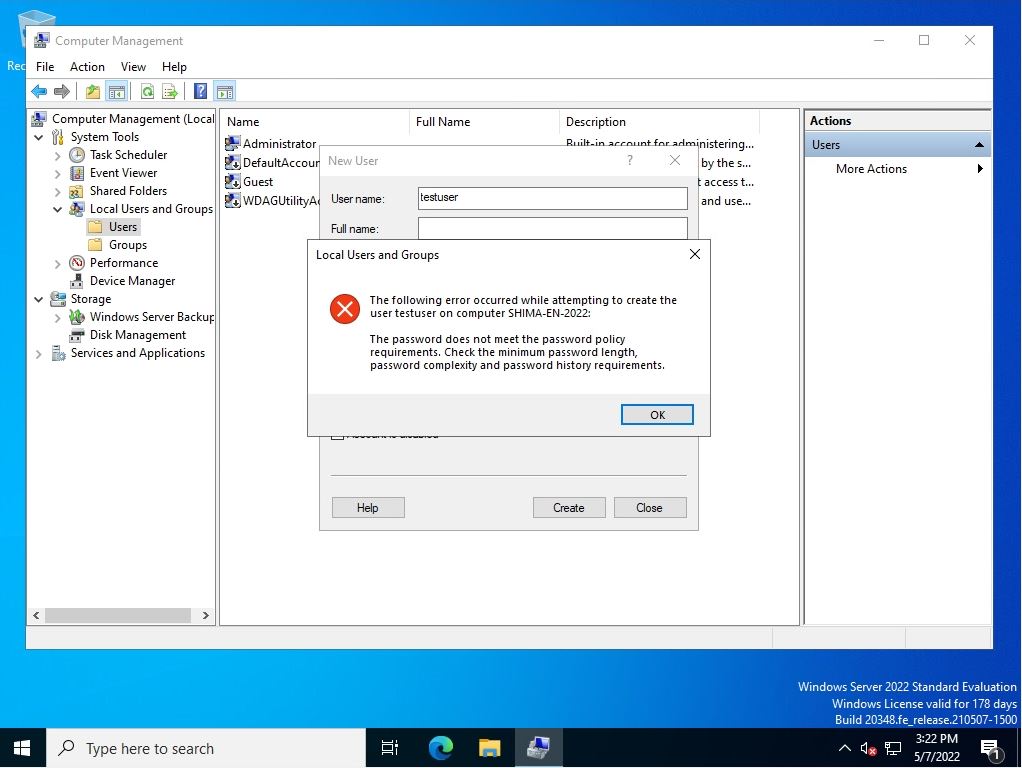1022x768 pixels.
Task: Collapse the Local Users and Groups node
Action: pyautogui.click(x=57, y=209)
